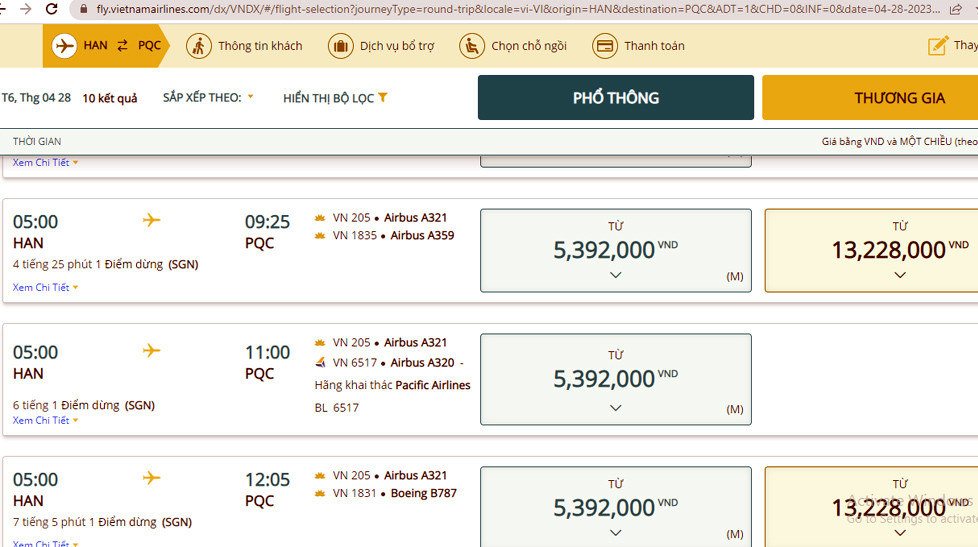Image resolution: width=978 pixels, height=547 pixels.
Task: Click the browser share page icon
Action: (956, 9)
